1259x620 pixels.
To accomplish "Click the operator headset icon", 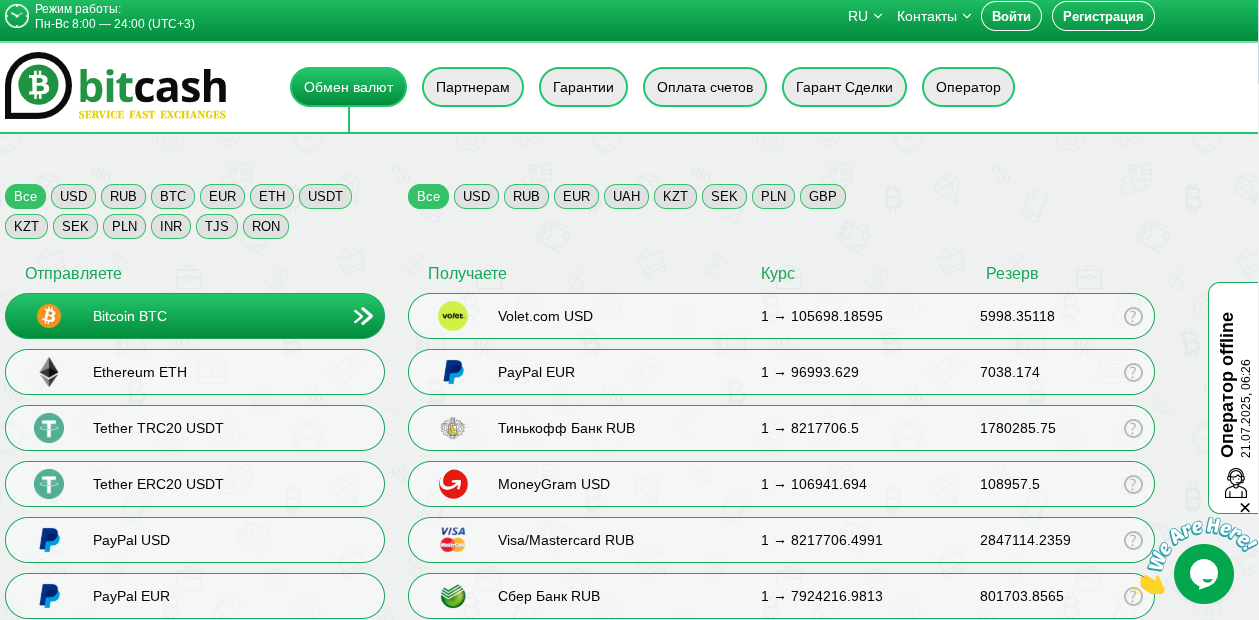I will pyautogui.click(x=1237, y=483).
